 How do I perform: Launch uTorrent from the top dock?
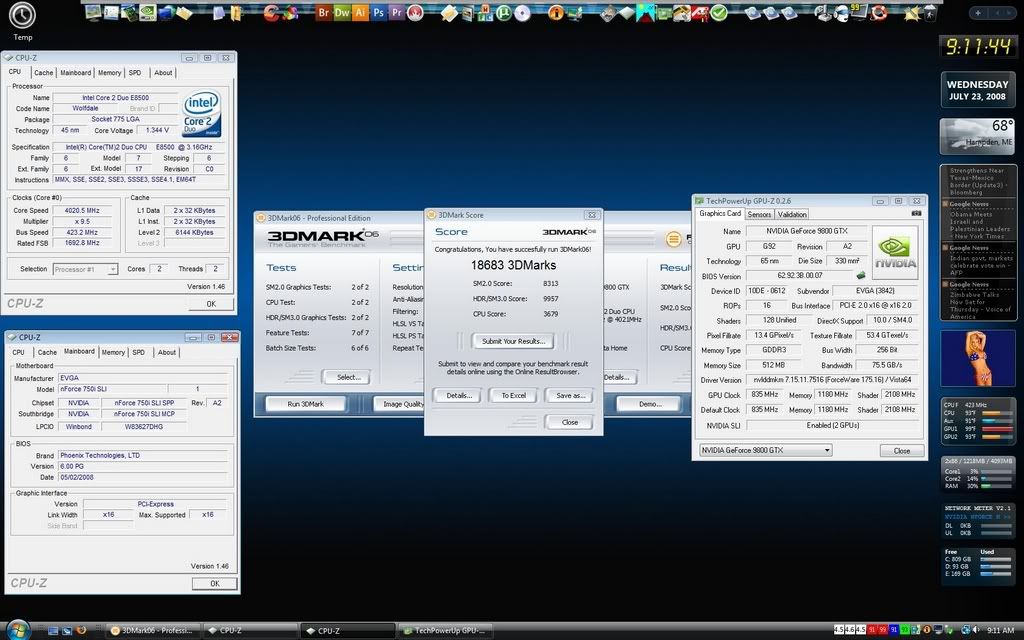pyautogui.click(x=504, y=12)
